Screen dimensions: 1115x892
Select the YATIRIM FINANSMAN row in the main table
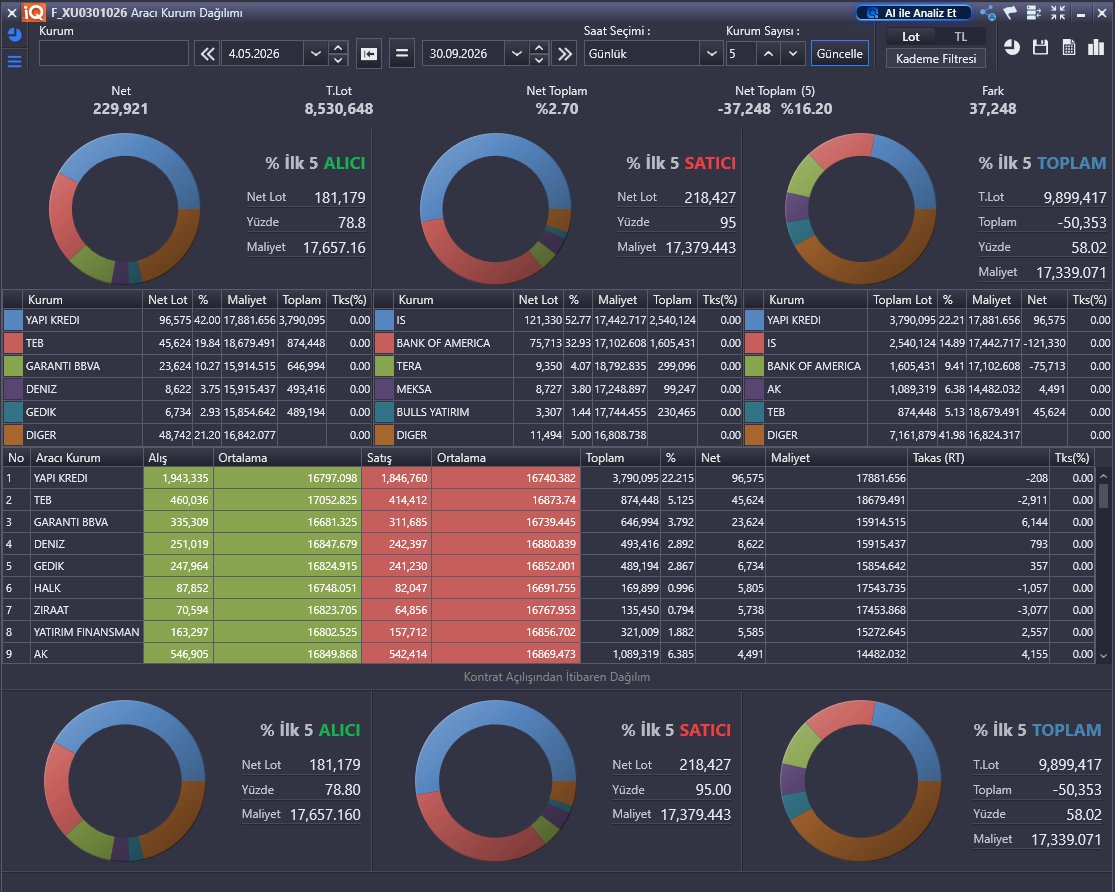click(549, 632)
